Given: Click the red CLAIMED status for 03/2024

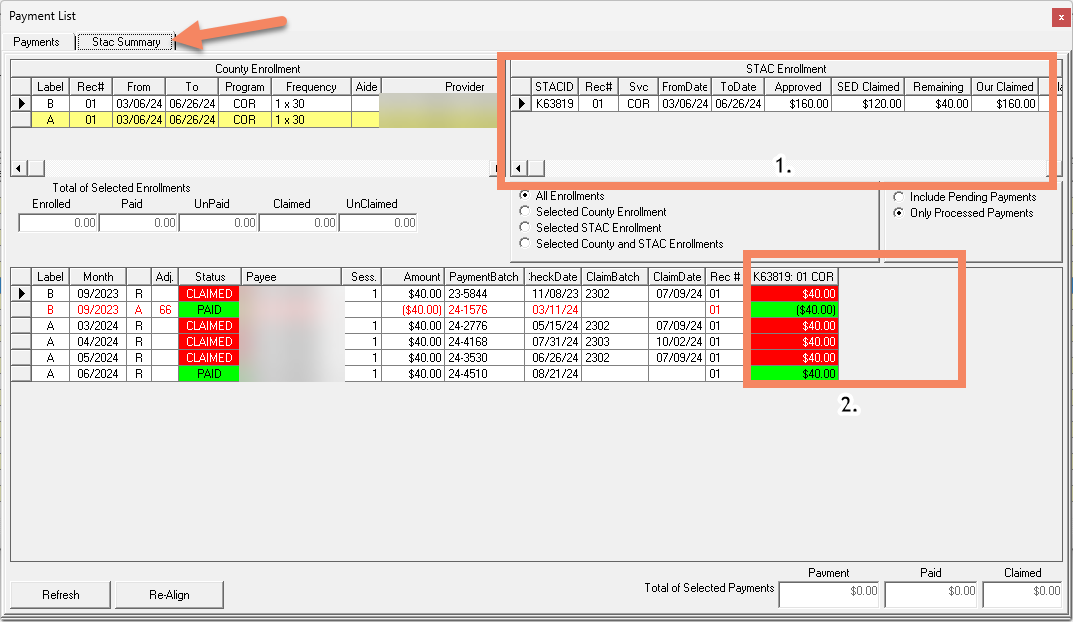Looking at the screenshot, I should pos(209,326).
